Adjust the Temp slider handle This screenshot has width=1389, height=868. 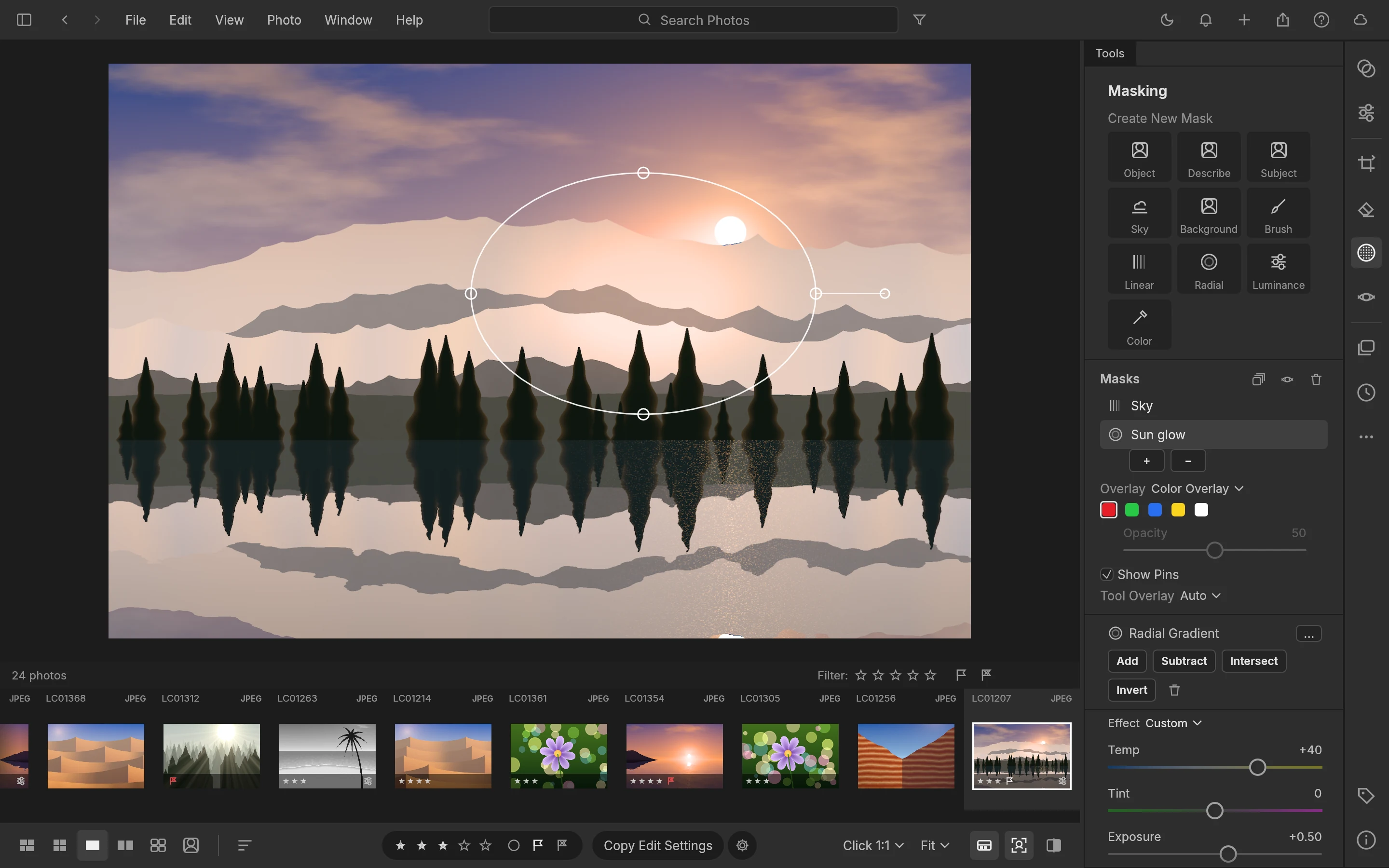pyautogui.click(x=1257, y=768)
